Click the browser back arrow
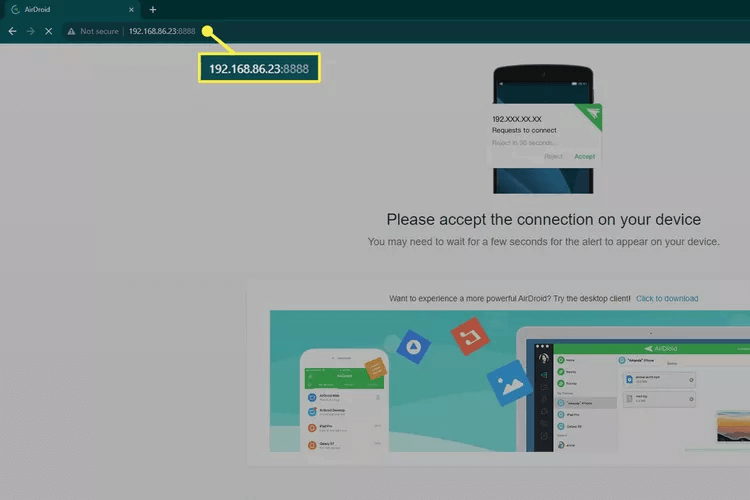The width and height of the screenshot is (750, 500). pyautogui.click(x=12, y=31)
